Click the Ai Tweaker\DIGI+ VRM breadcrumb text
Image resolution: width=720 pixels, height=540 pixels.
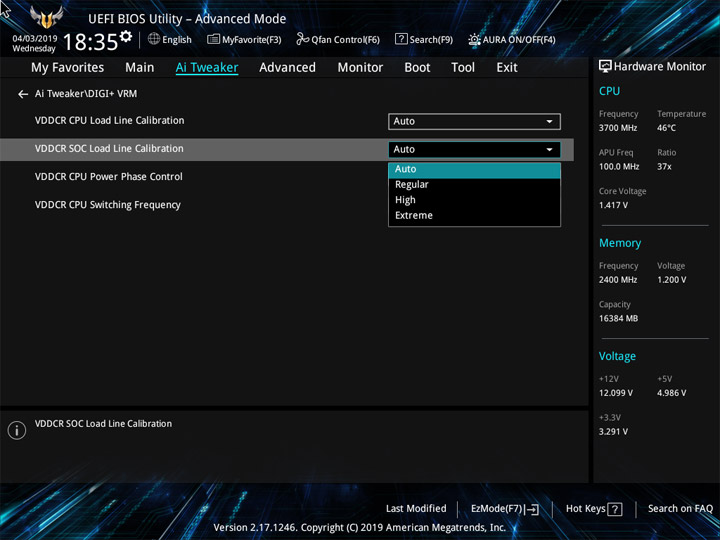86,94
